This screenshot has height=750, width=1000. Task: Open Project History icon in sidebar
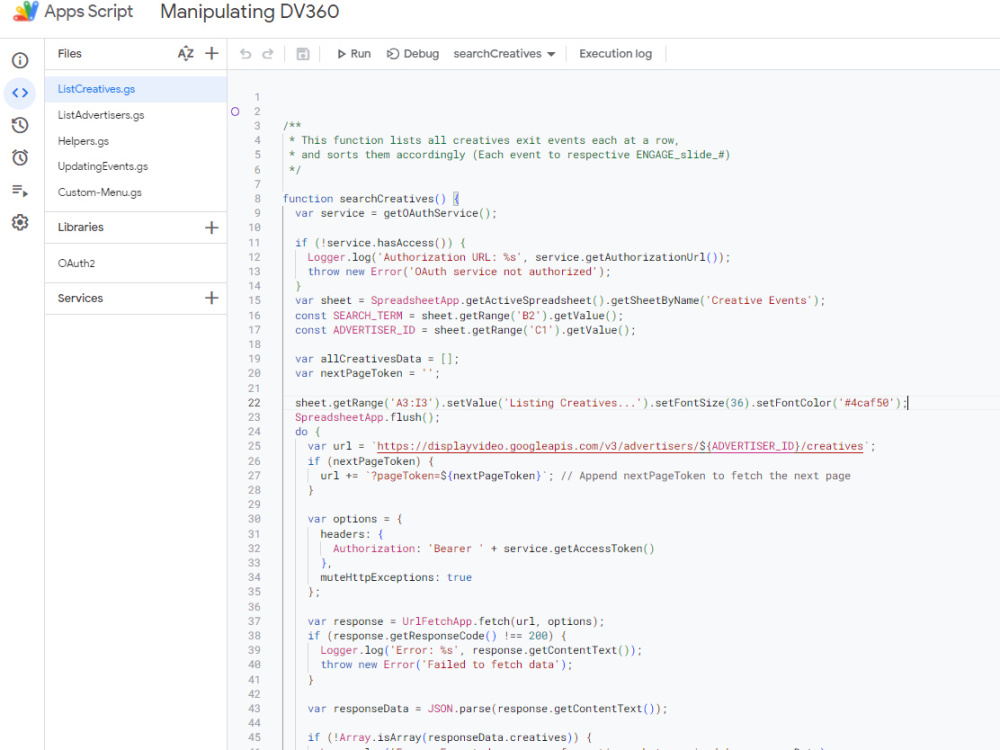20,125
